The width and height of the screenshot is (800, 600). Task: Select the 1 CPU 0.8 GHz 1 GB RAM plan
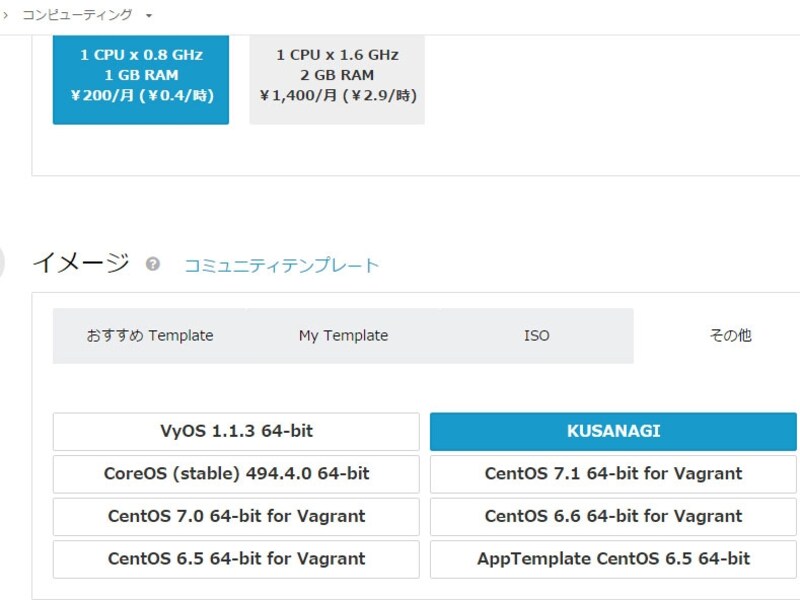tap(141, 76)
